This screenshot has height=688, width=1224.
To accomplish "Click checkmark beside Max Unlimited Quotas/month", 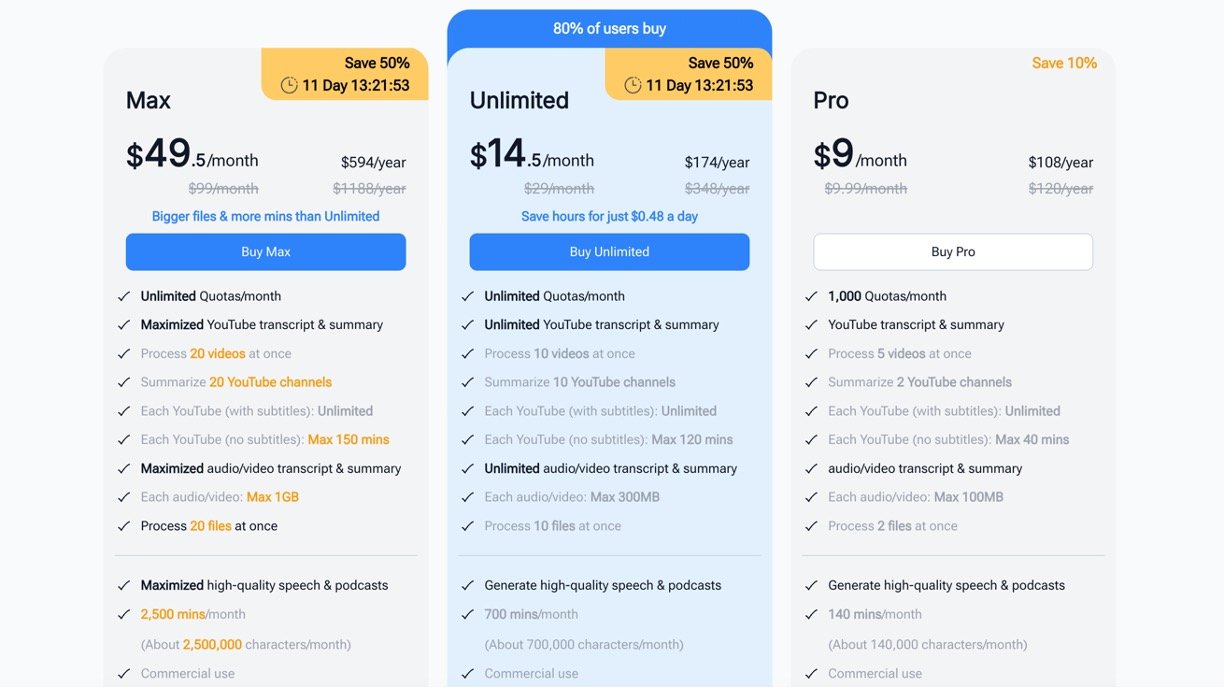I will coord(124,296).
